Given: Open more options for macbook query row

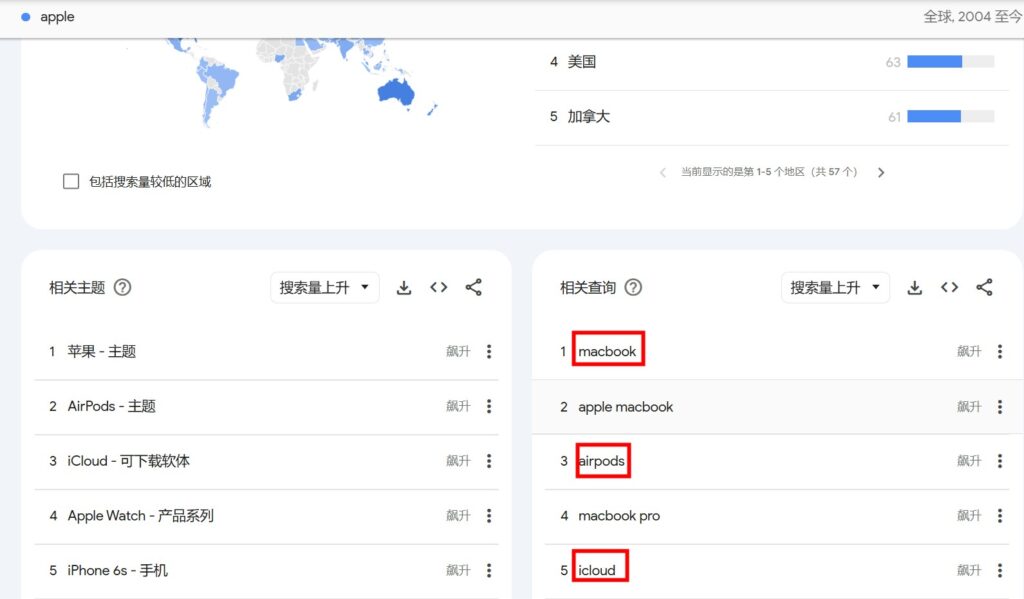Looking at the screenshot, I should tap(1000, 351).
